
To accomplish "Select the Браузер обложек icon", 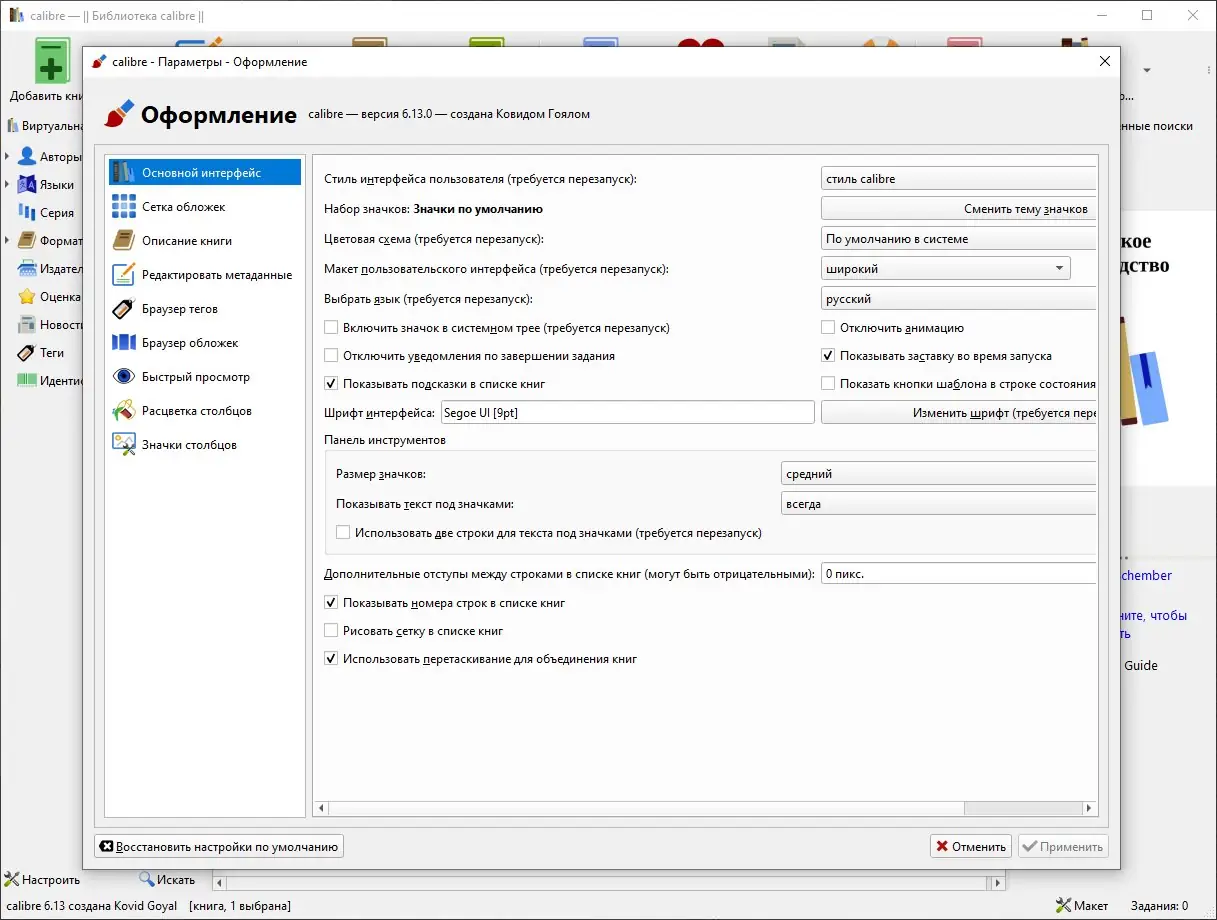I will tap(124, 342).
